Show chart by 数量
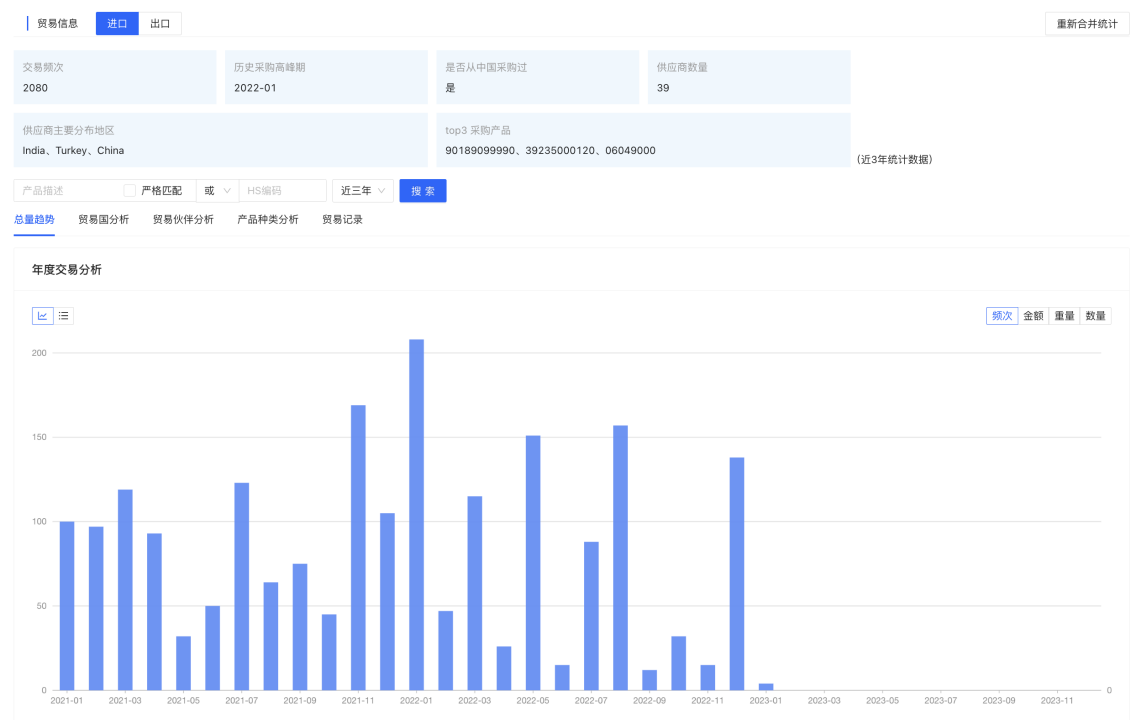 [x=1095, y=316]
